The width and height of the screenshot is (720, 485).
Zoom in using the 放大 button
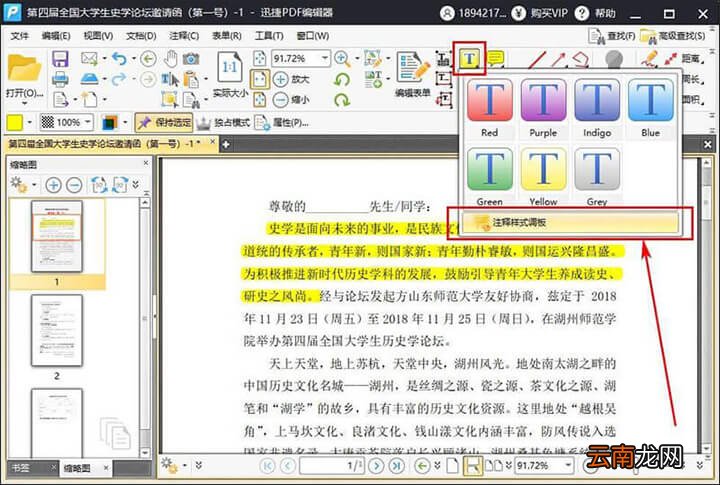click(x=291, y=79)
